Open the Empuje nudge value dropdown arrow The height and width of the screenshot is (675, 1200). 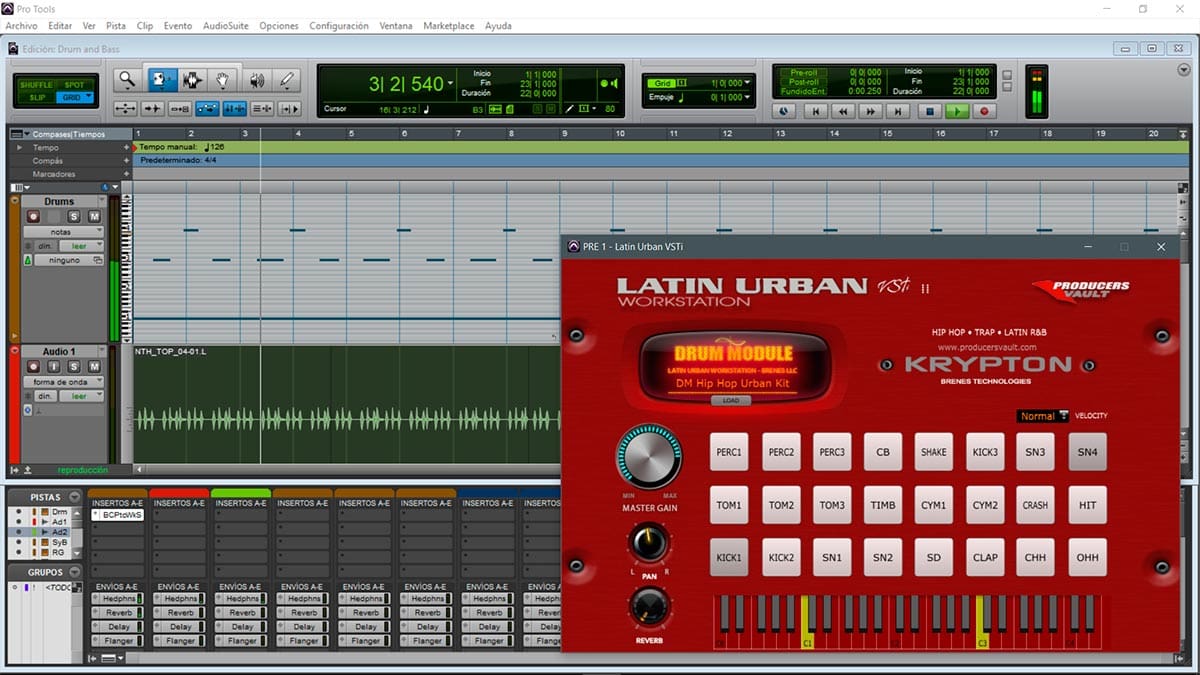pyautogui.click(x=746, y=97)
